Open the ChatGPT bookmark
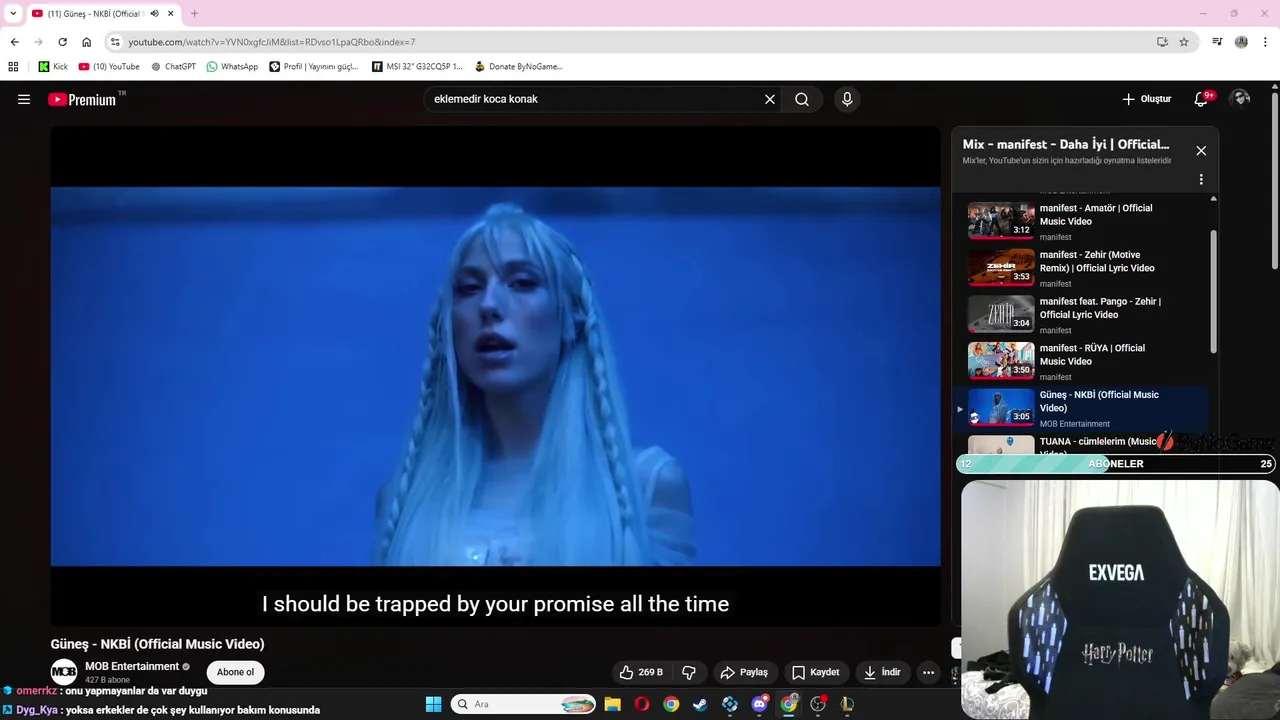 [x=173, y=66]
